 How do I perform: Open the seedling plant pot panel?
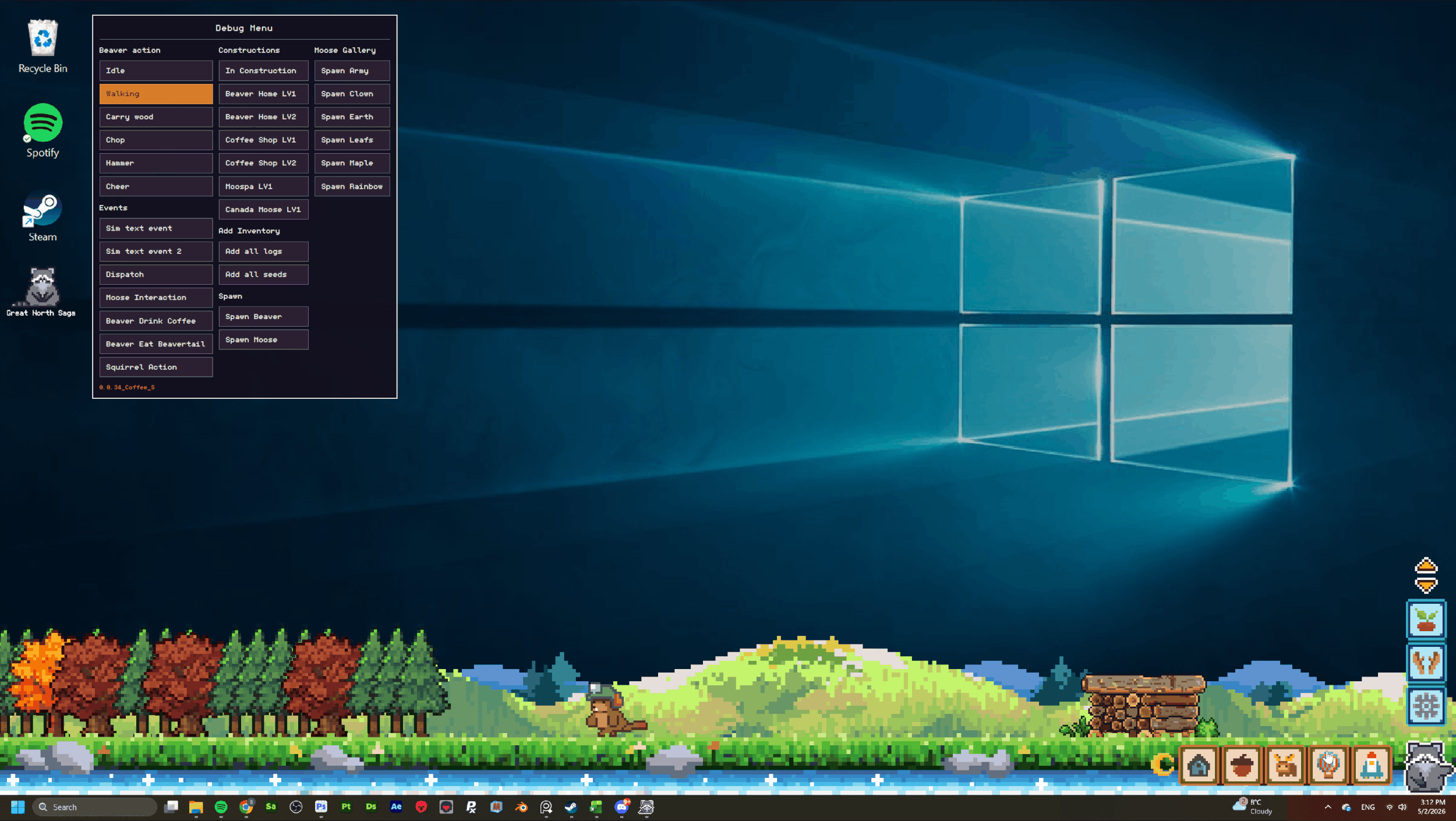pyautogui.click(x=1426, y=619)
